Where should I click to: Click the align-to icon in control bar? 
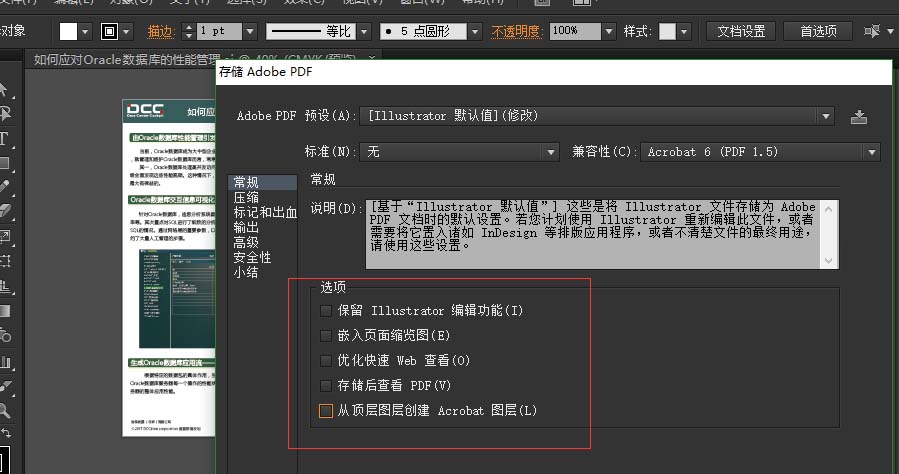pyautogui.click(x=872, y=31)
